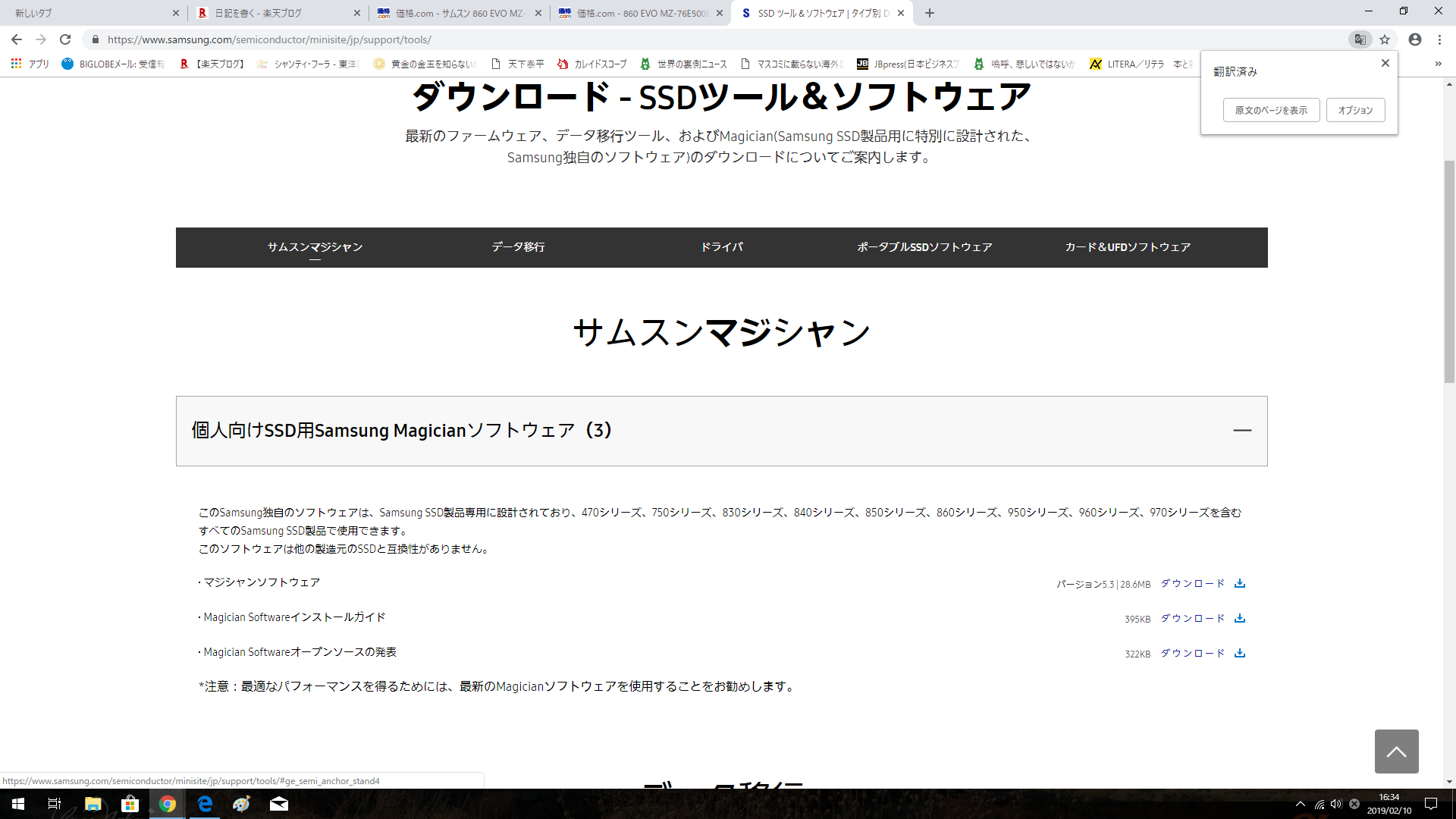The width and height of the screenshot is (1456, 819).
Task: Click the site lock icon in address bar
Action: [x=95, y=39]
